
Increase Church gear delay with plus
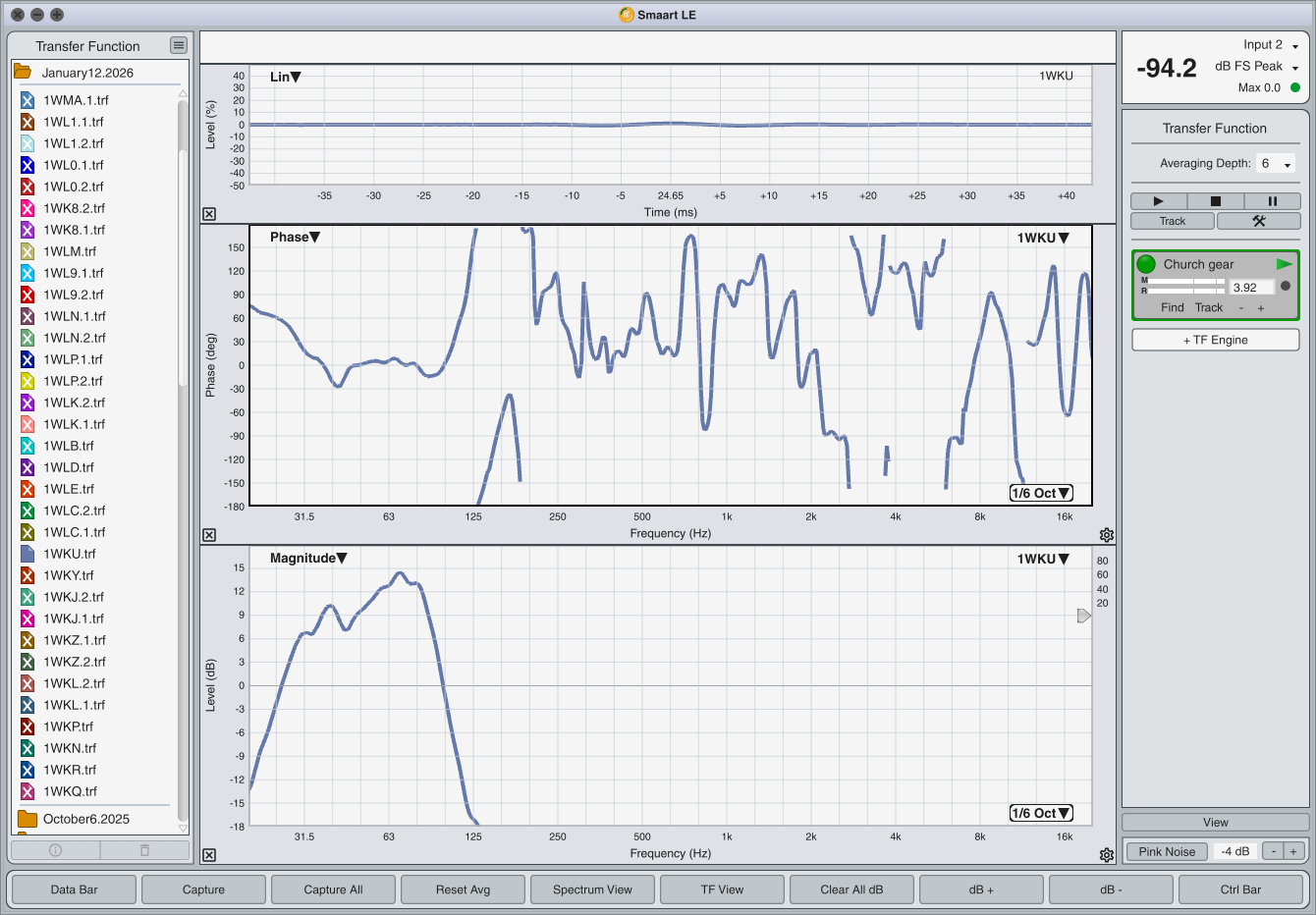1261,307
